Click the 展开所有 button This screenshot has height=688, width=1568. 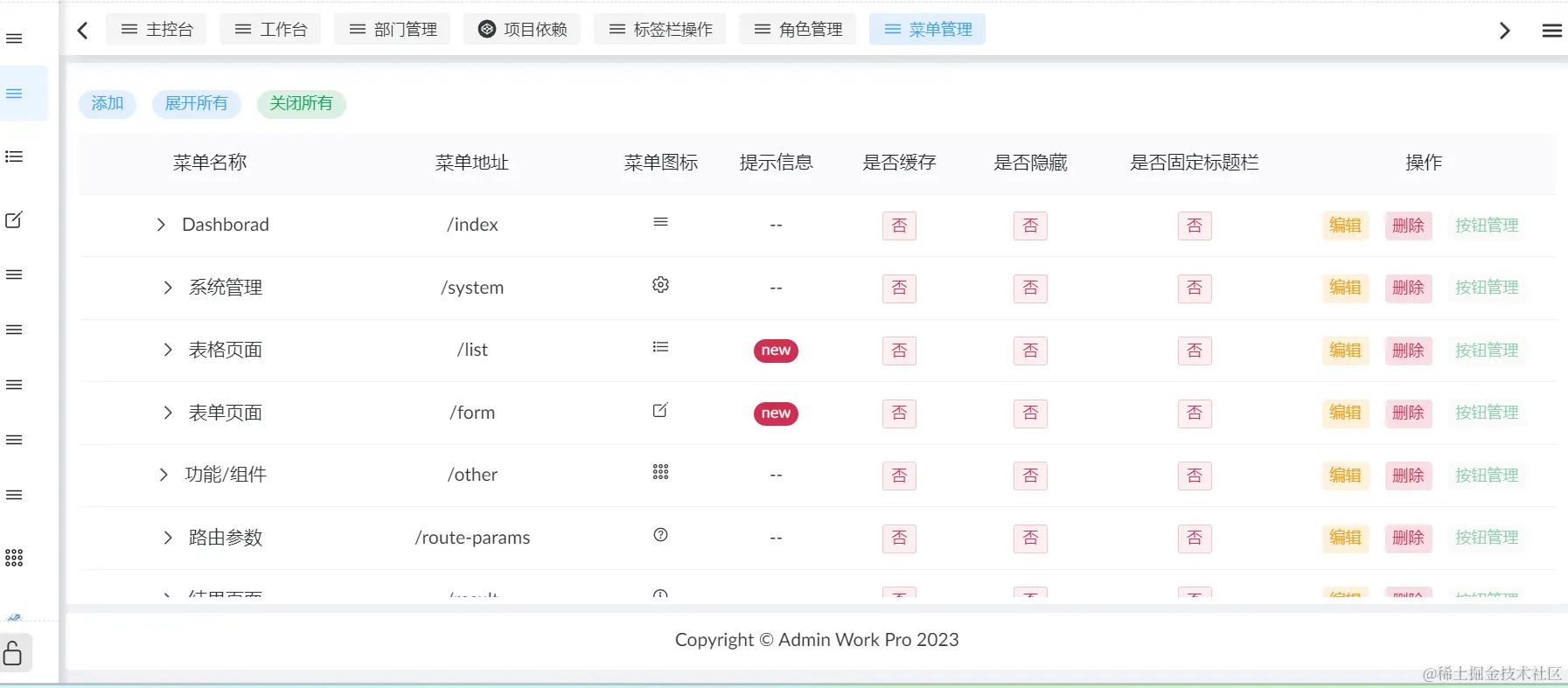coord(196,103)
